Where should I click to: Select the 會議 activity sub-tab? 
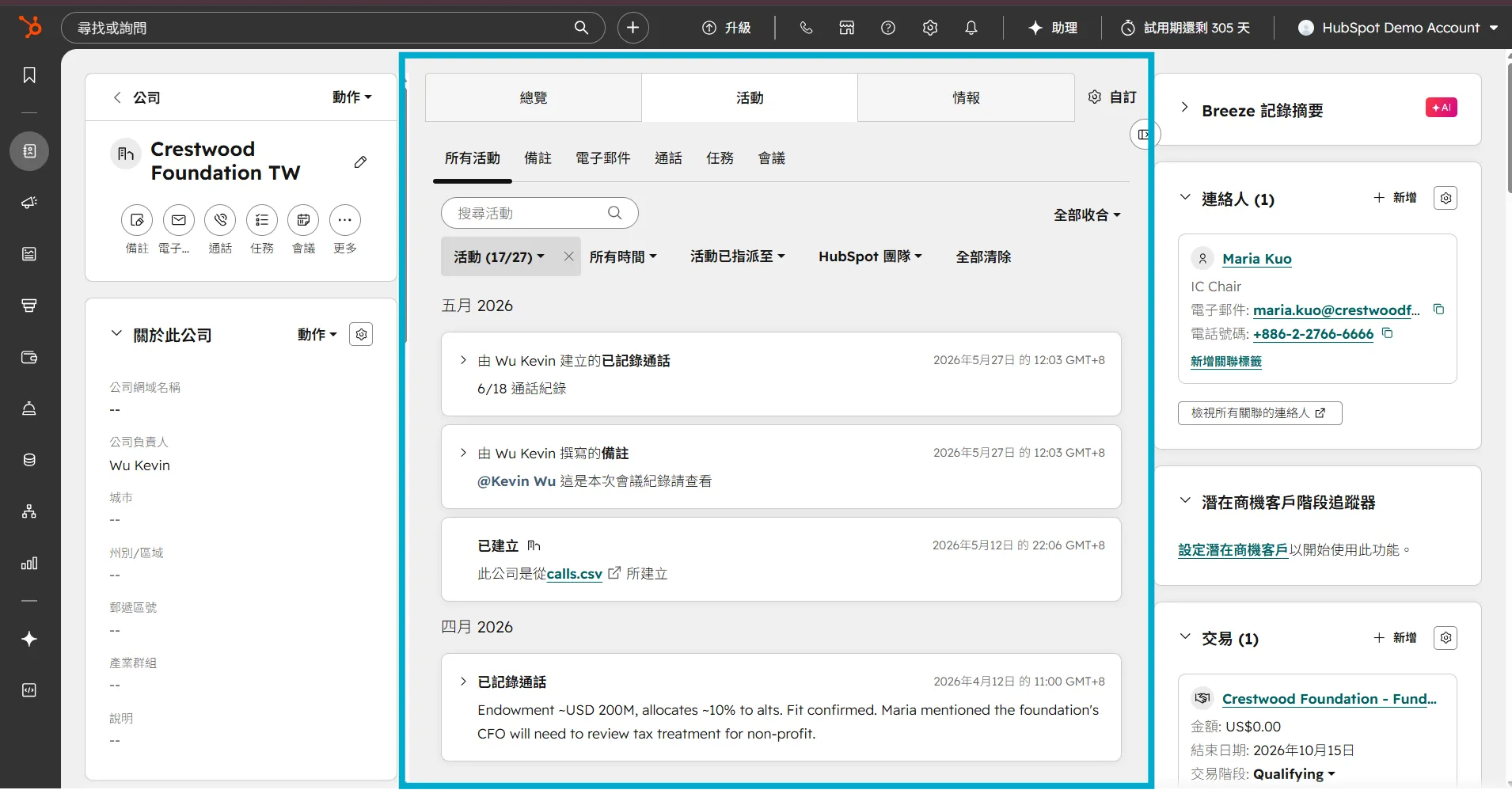771,158
